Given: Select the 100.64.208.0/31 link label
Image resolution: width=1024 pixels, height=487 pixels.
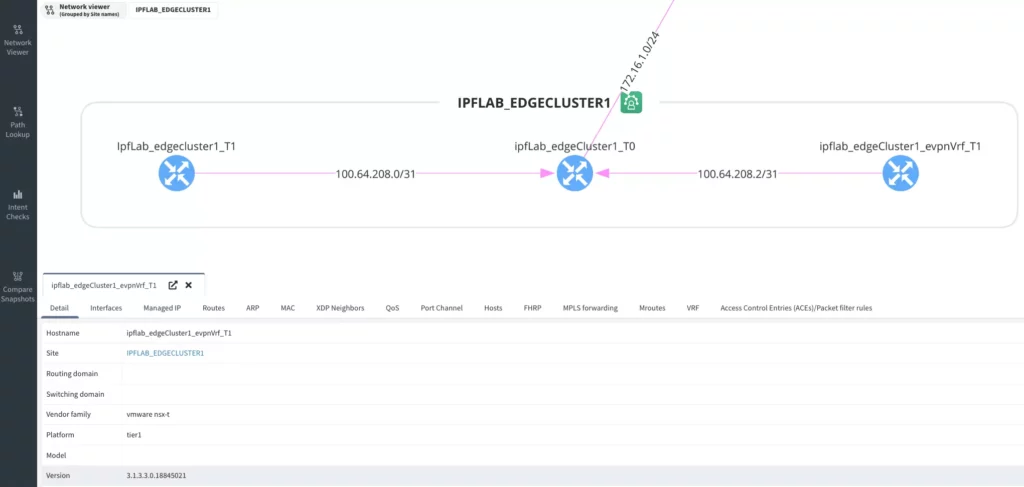Looking at the screenshot, I should pyautogui.click(x=375, y=174).
